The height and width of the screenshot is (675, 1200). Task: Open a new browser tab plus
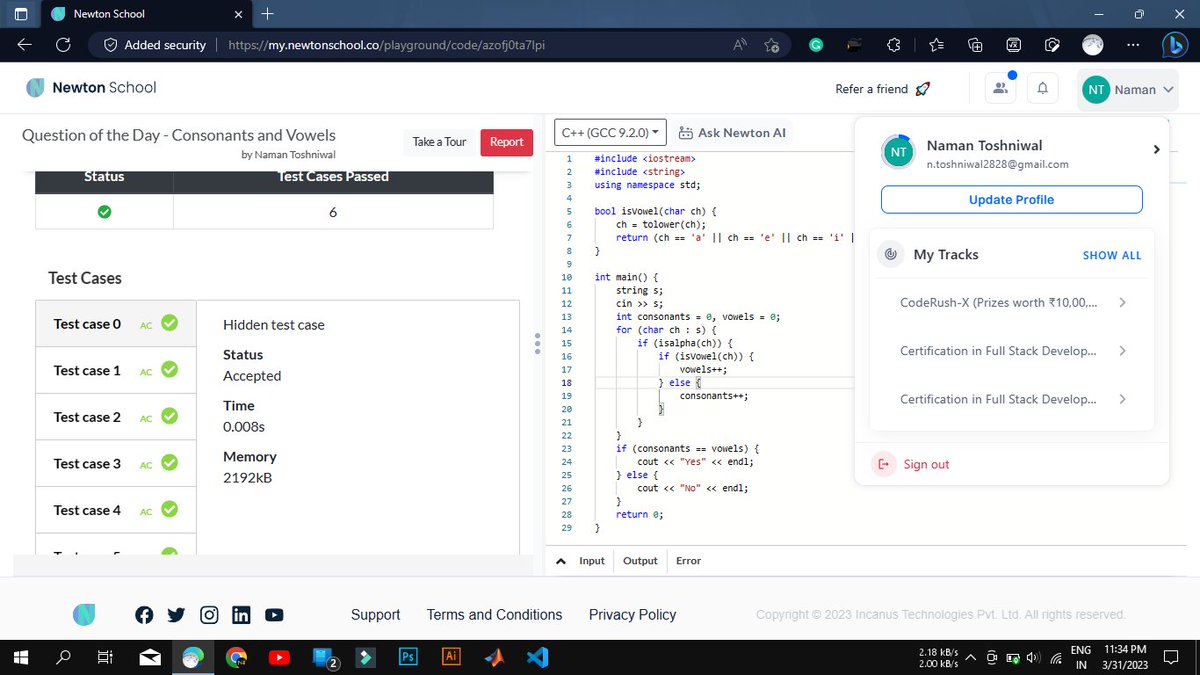tap(266, 14)
